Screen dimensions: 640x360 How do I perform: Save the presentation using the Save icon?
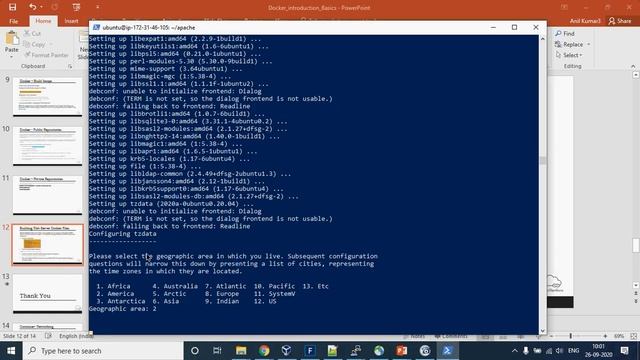point(12,7)
